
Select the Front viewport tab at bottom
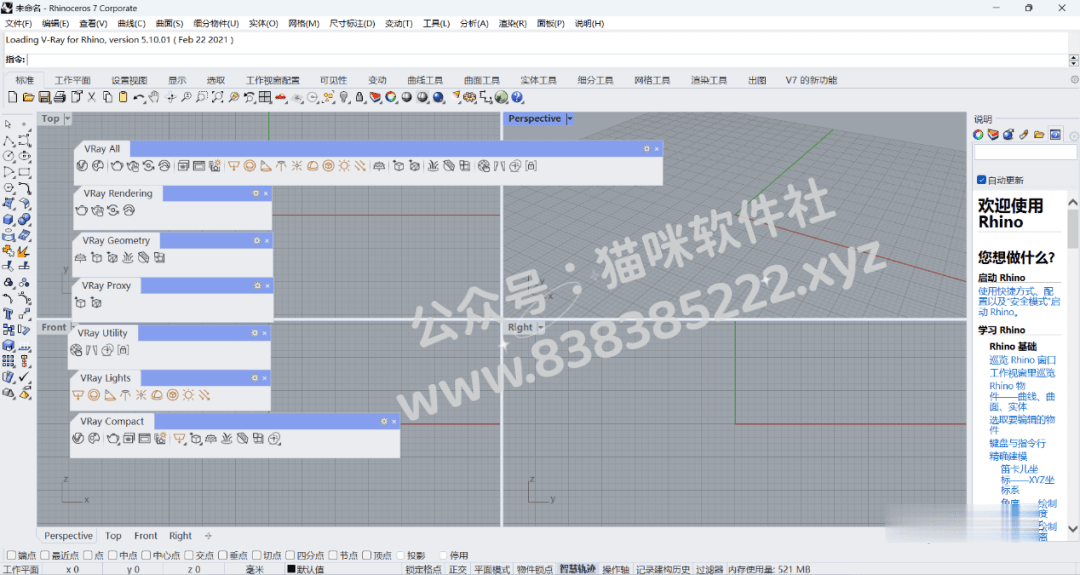tap(145, 536)
